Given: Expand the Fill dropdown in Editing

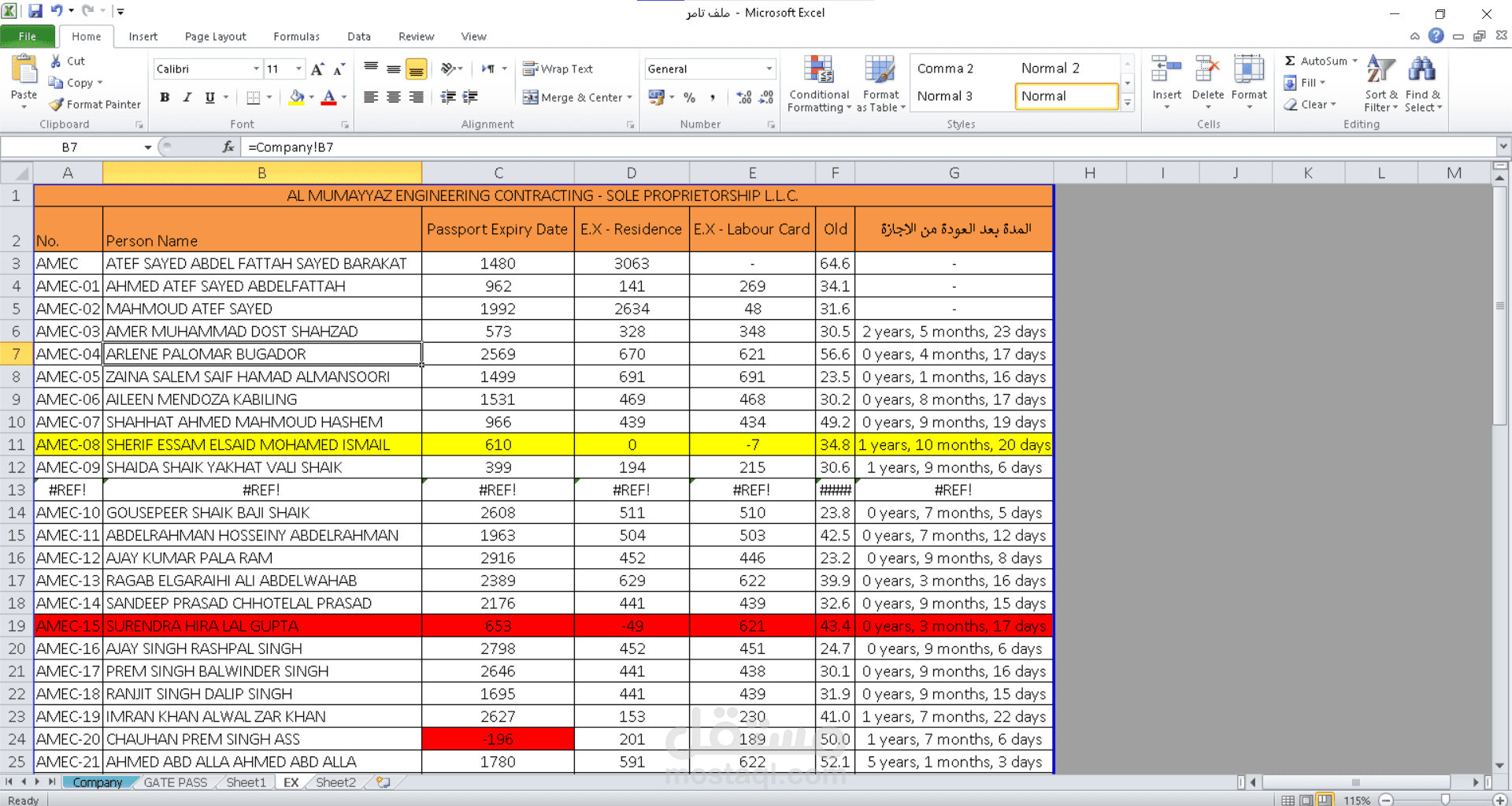Looking at the screenshot, I should click(x=1323, y=83).
